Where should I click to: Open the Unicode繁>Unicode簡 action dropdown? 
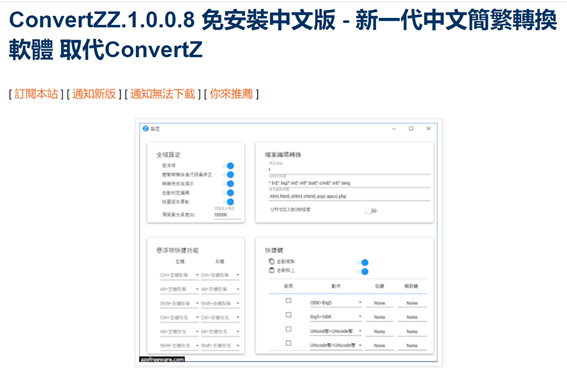336,345
